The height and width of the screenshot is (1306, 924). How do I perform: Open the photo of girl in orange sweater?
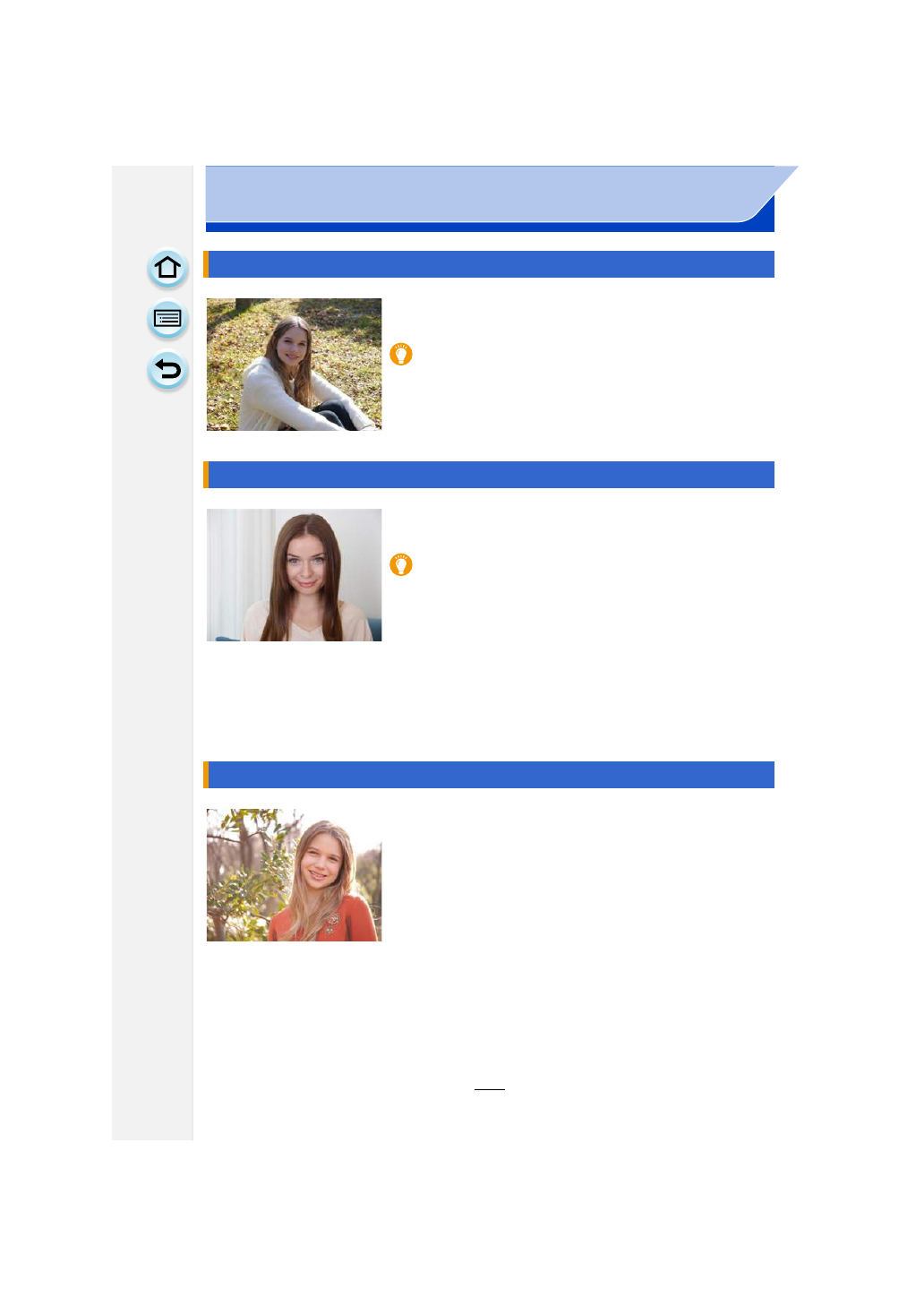click(294, 875)
